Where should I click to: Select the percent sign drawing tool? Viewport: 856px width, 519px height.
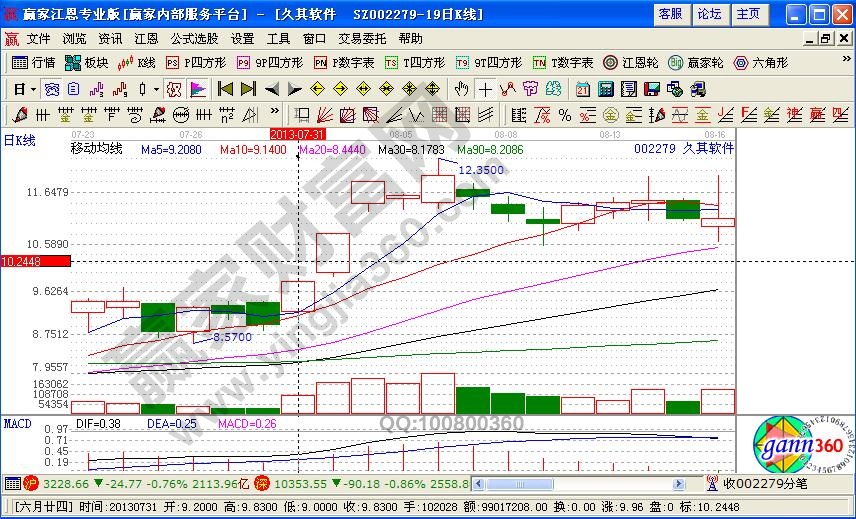[564, 115]
